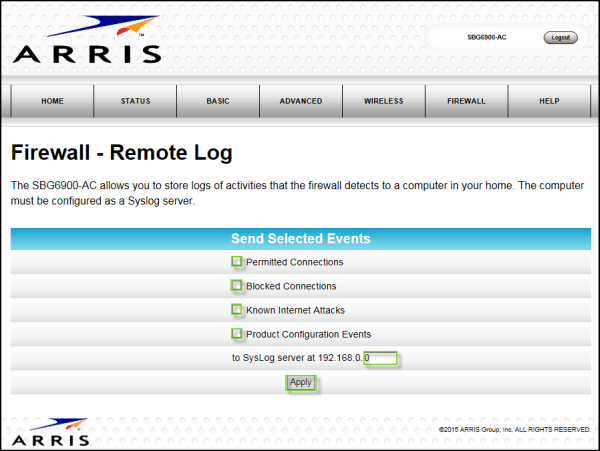Log out using the Logout button
Screen dimensions: 600x451
point(560,37)
